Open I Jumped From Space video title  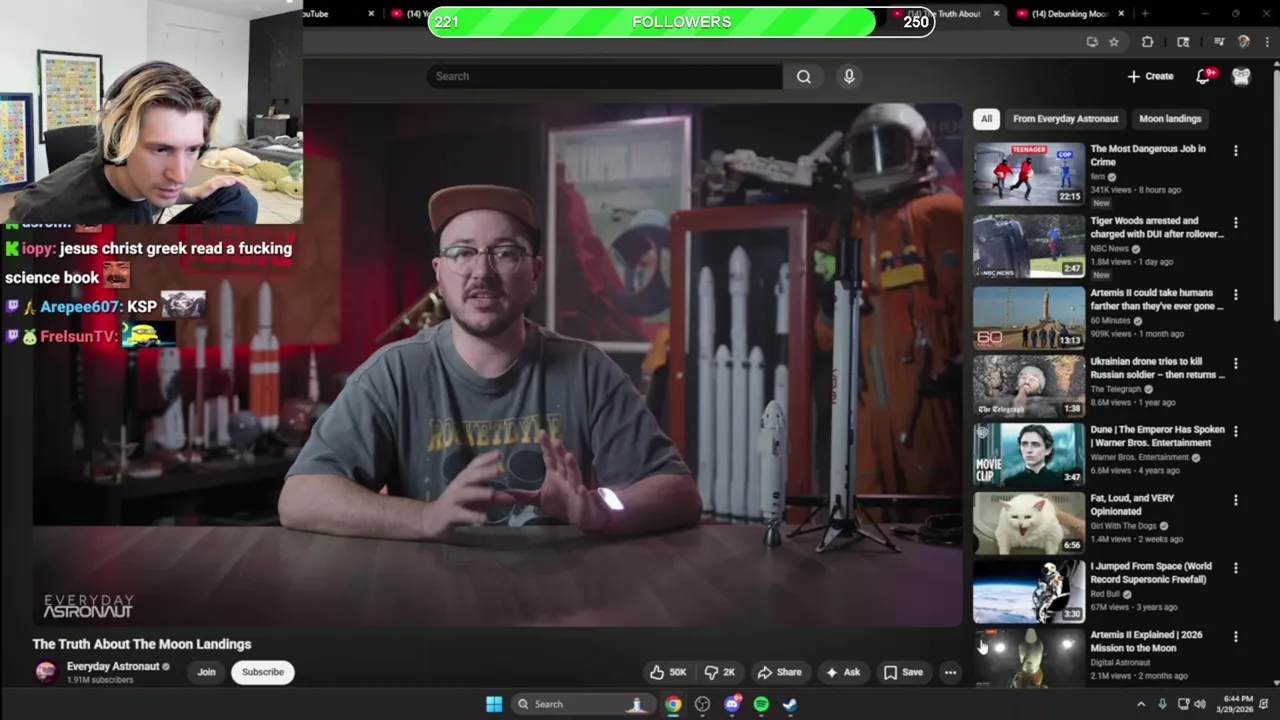pos(1151,573)
